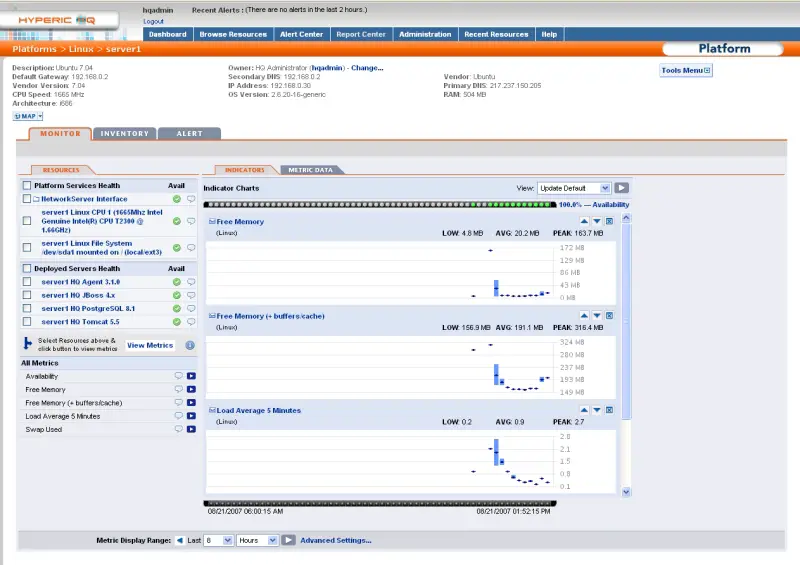Click Platforms in the breadcrumb
Screen dimensions: 800x565
click(x=34, y=49)
